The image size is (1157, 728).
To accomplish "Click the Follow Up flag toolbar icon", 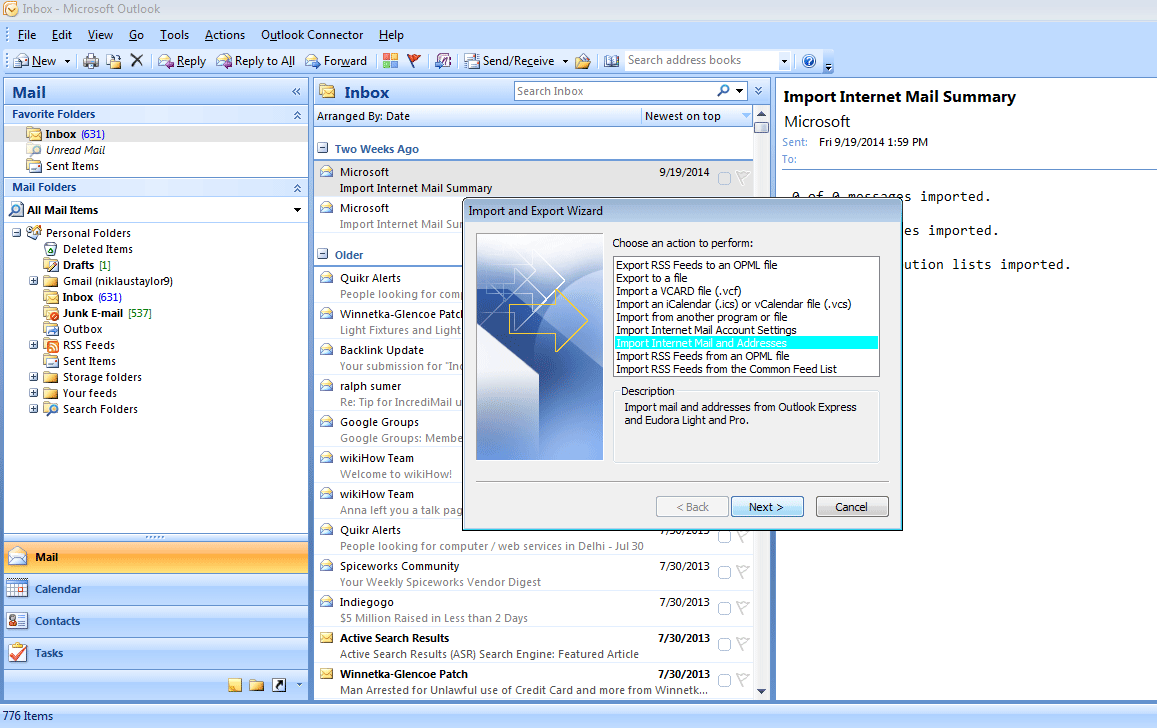I will (x=414, y=61).
